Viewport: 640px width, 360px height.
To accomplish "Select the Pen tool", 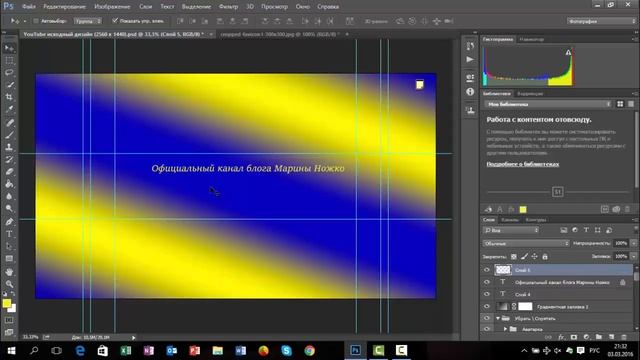I will point(9,222).
